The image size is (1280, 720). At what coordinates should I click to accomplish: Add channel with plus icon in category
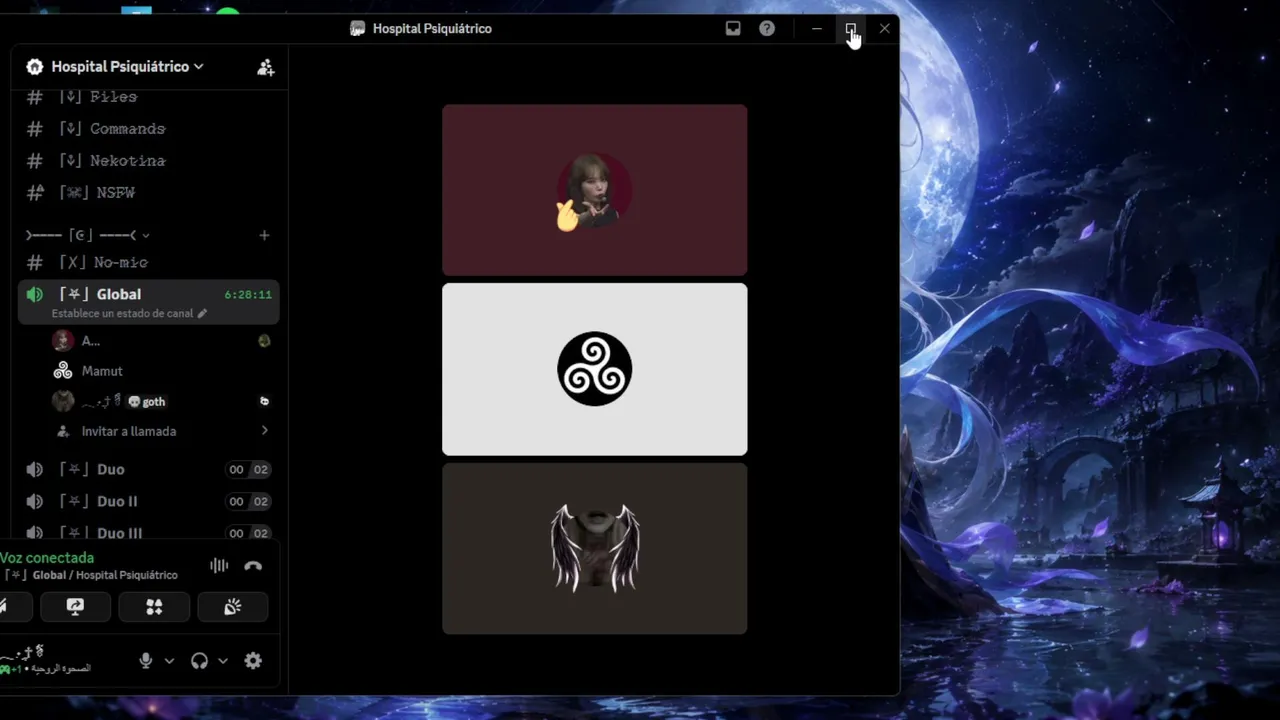(264, 235)
